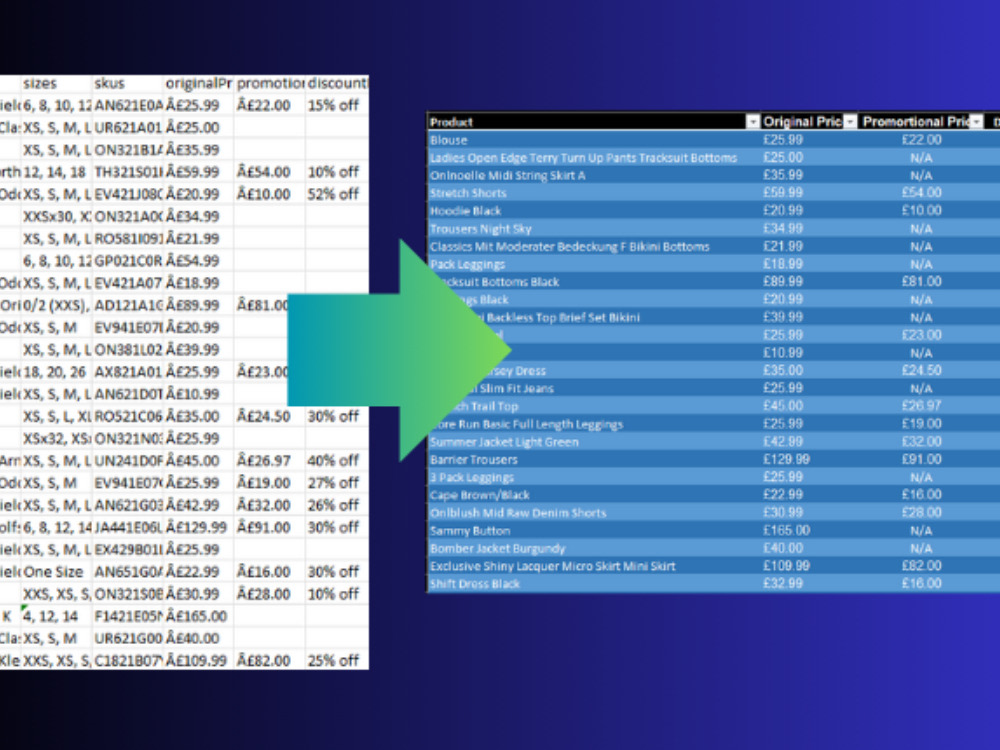Select the '3 Pack Leggings' product cell
This screenshot has width=1000, height=750.
[594, 477]
